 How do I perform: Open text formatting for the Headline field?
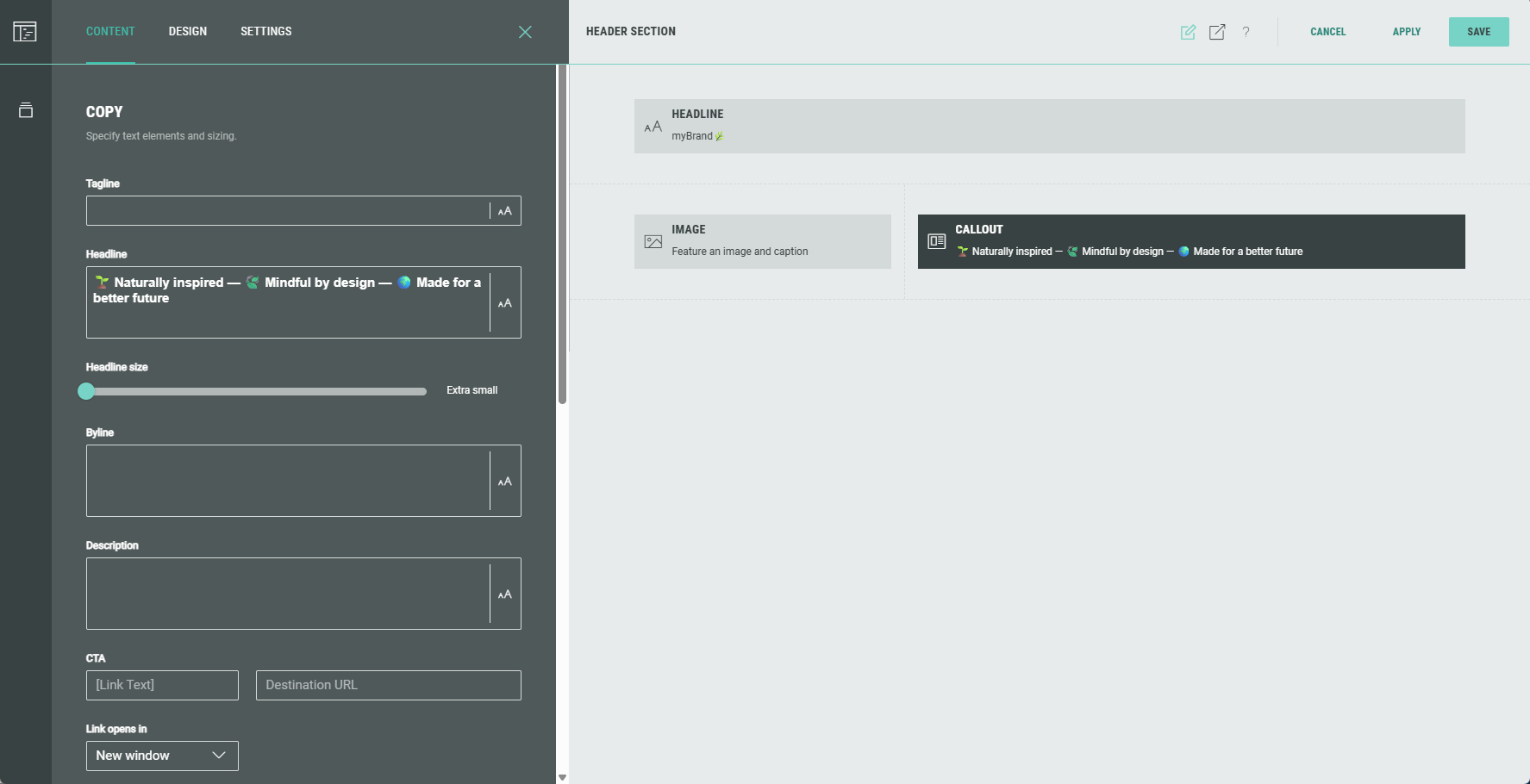(505, 303)
